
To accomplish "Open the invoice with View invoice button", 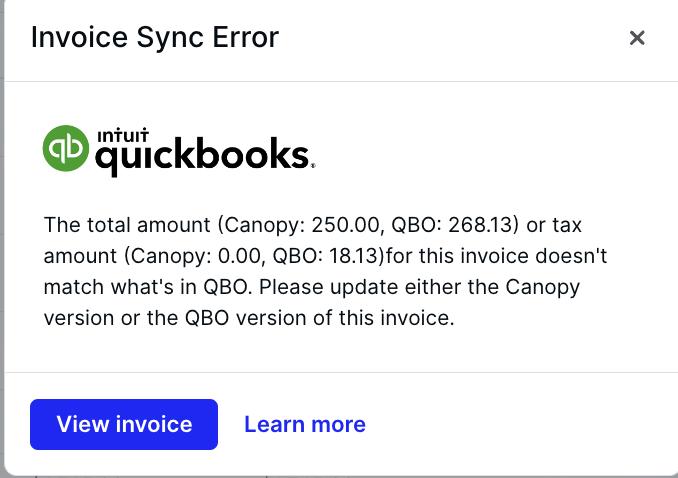I will pyautogui.click(x=124, y=424).
